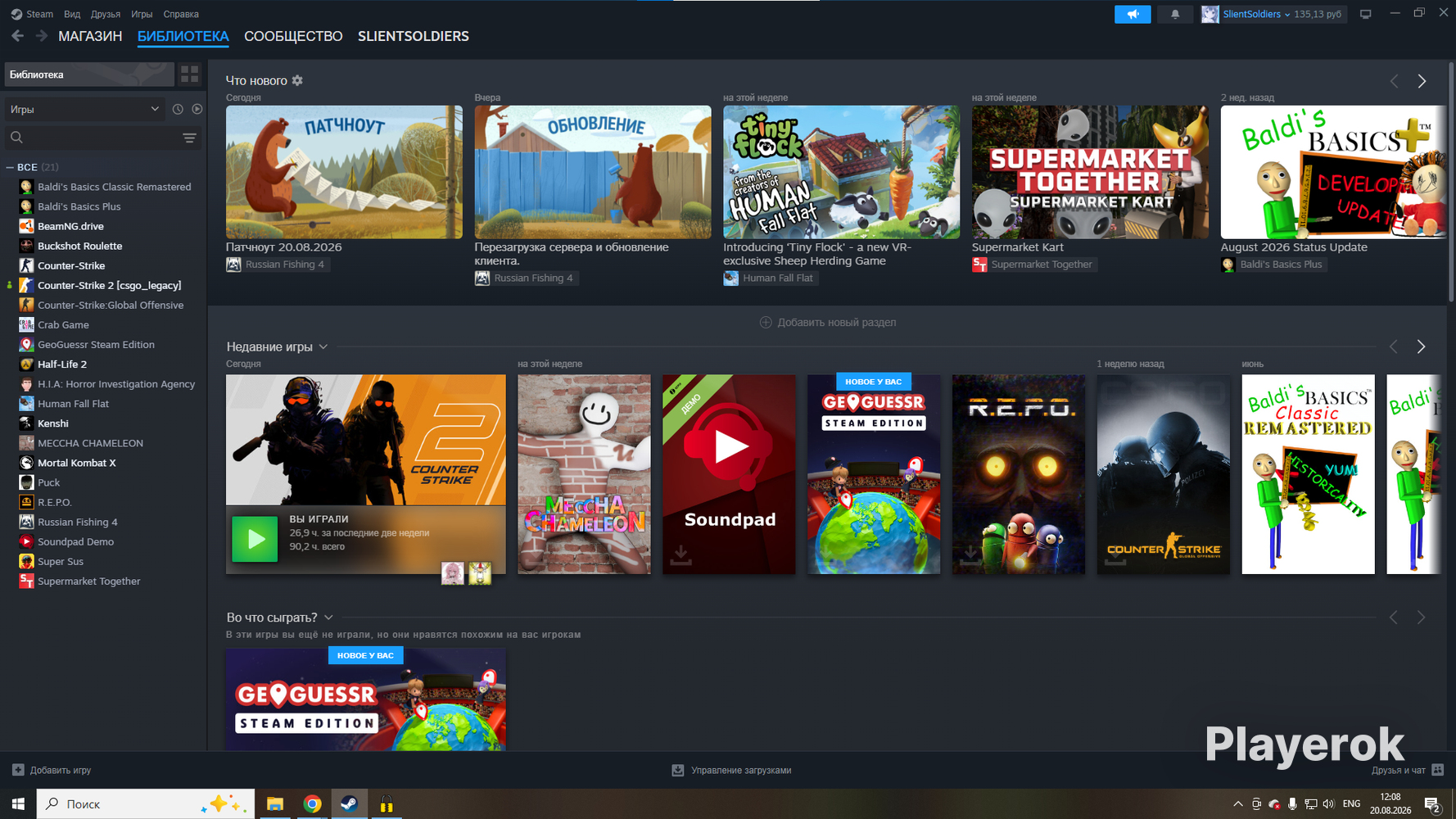Open the R.E.P.O. game cover
Image resolution: width=1456 pixels, height=819 pixels.
(1019, 474)
